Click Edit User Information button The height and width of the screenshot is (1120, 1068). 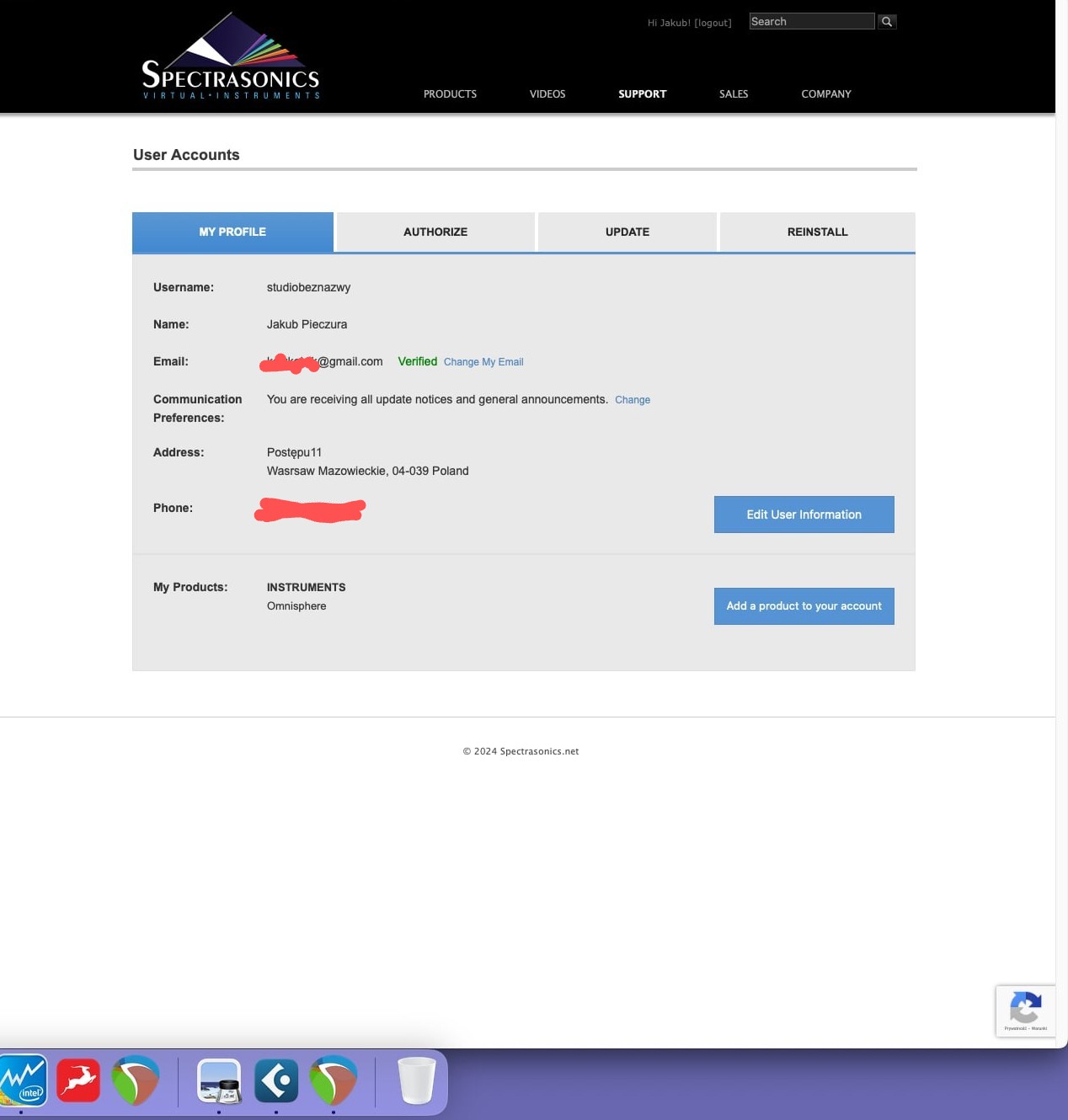pyautogui.click(x=804, y=515)
